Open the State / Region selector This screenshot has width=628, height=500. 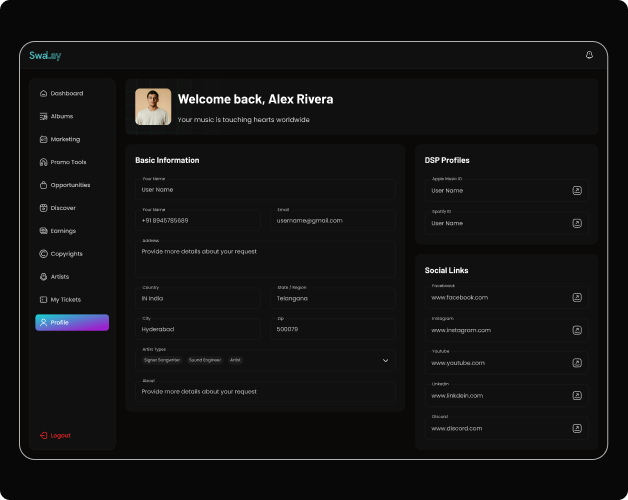(334, 295)
